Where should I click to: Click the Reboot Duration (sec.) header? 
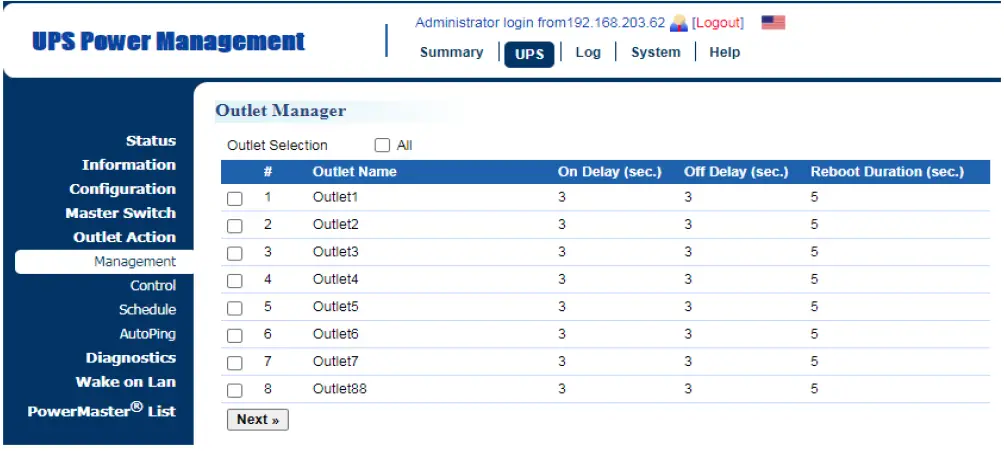tap(887, 172)
